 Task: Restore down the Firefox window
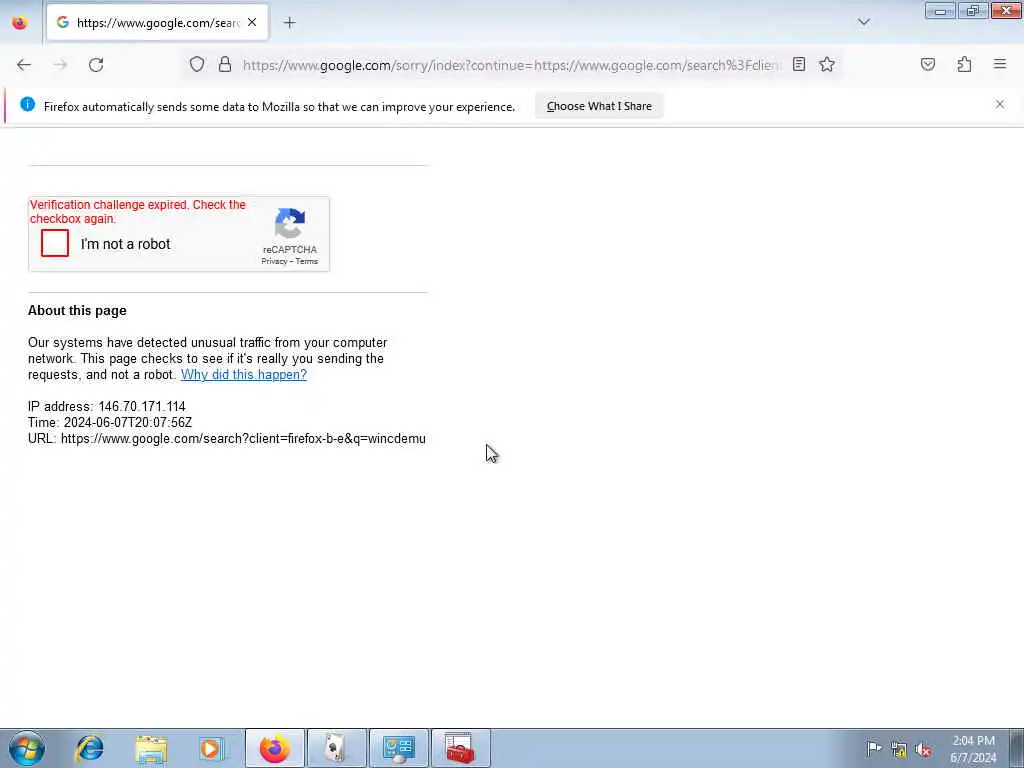click(x=973, y=11)
